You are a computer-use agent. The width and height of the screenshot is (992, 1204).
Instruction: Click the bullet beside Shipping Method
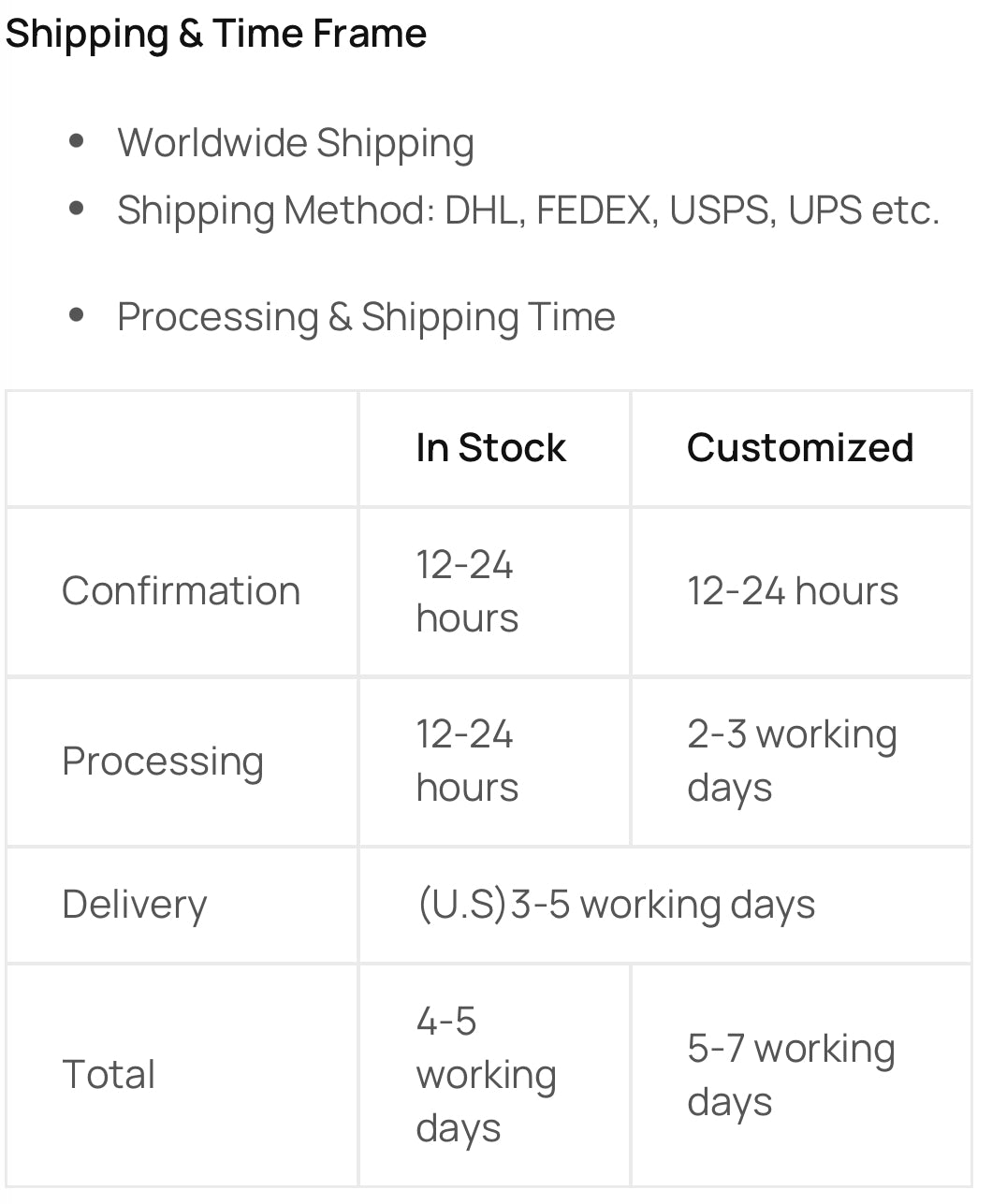[x=77, y=210]
